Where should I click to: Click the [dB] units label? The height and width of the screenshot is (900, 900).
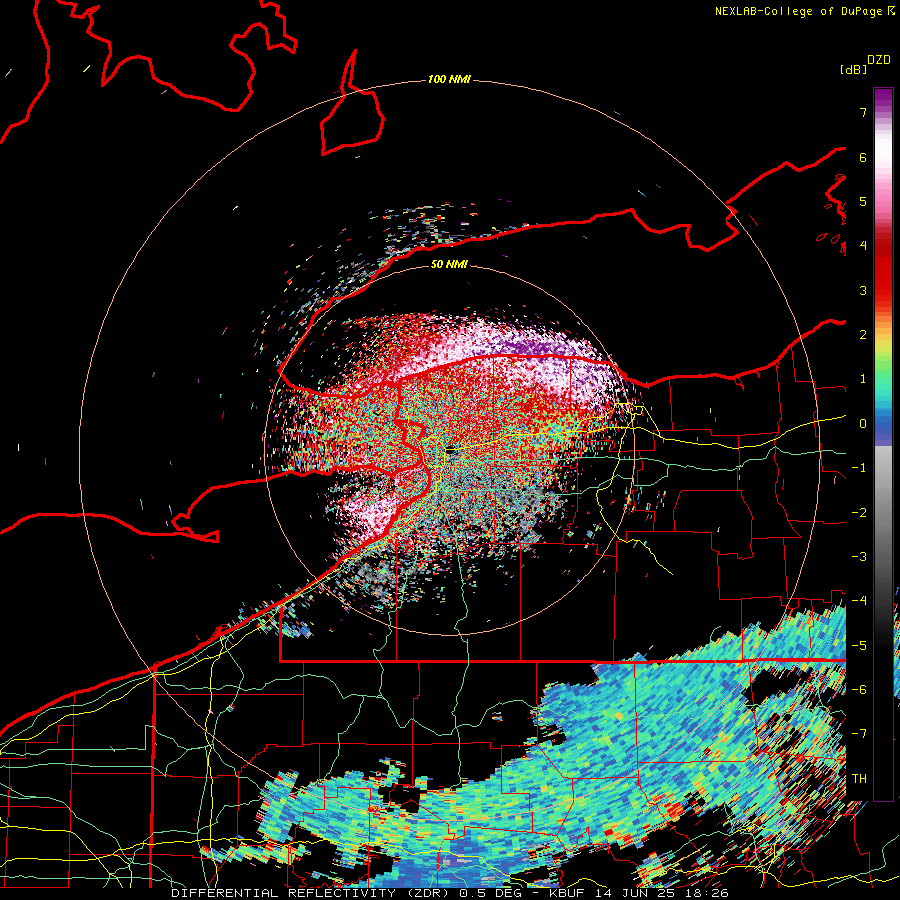[853, 69]
